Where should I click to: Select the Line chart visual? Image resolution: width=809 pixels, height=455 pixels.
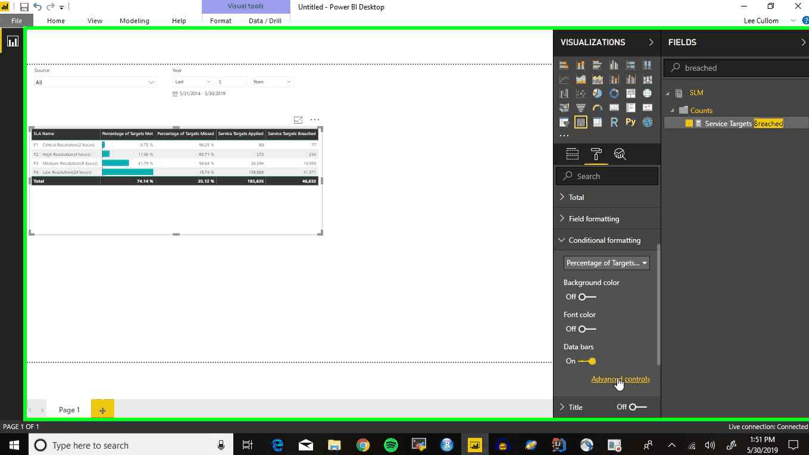tap(564, 79)
